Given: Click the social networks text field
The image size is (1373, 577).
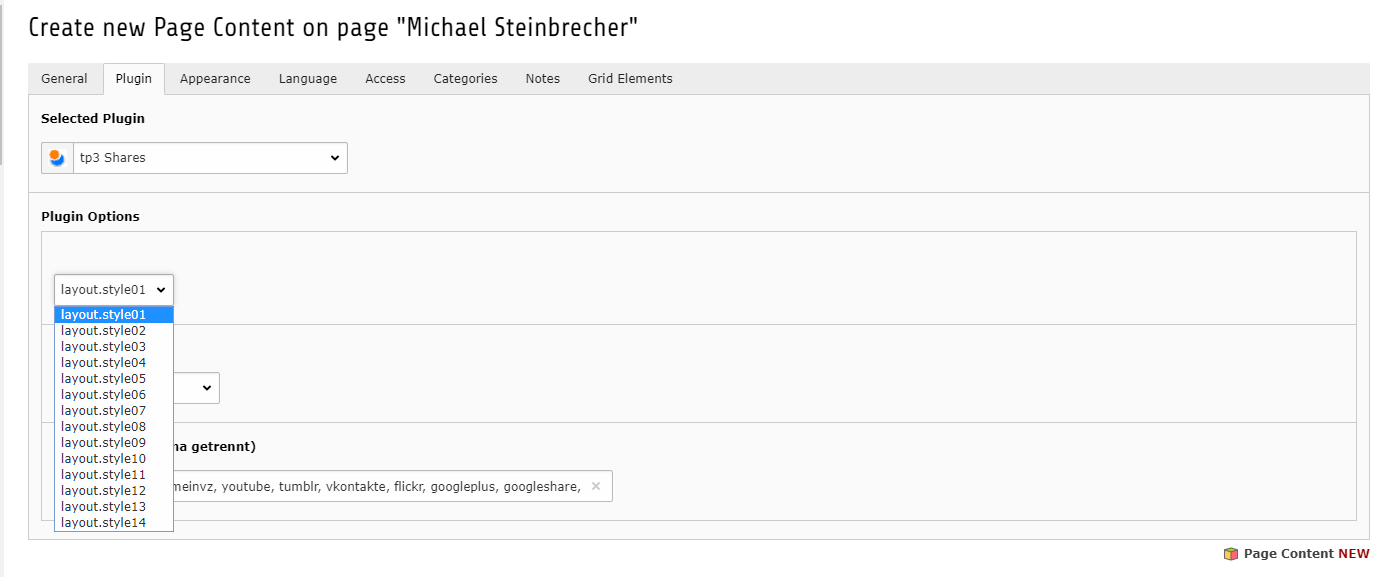Looking at the screenshot, I should pos(380,486).
